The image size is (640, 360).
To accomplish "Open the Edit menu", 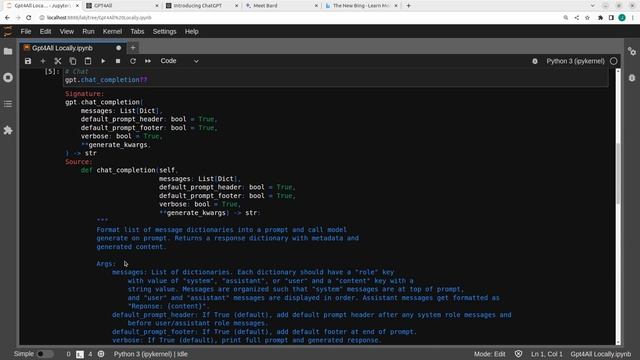I will (x=45, y=31).
